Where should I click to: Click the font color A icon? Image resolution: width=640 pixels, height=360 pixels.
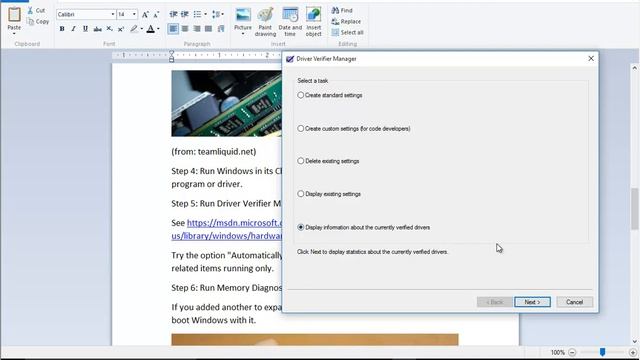(x=151, y=29)
